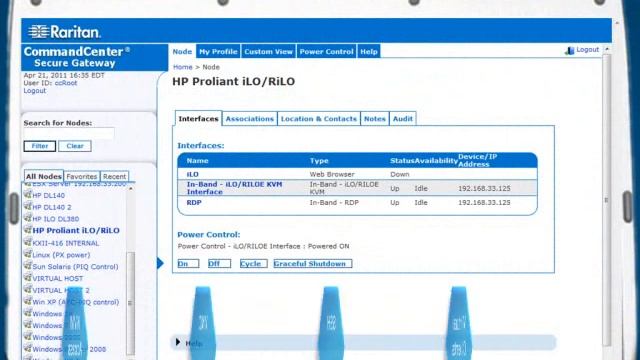Open the Power Control menu tab
Viewport: 640px width, 360px height.
tap(327, 52)
